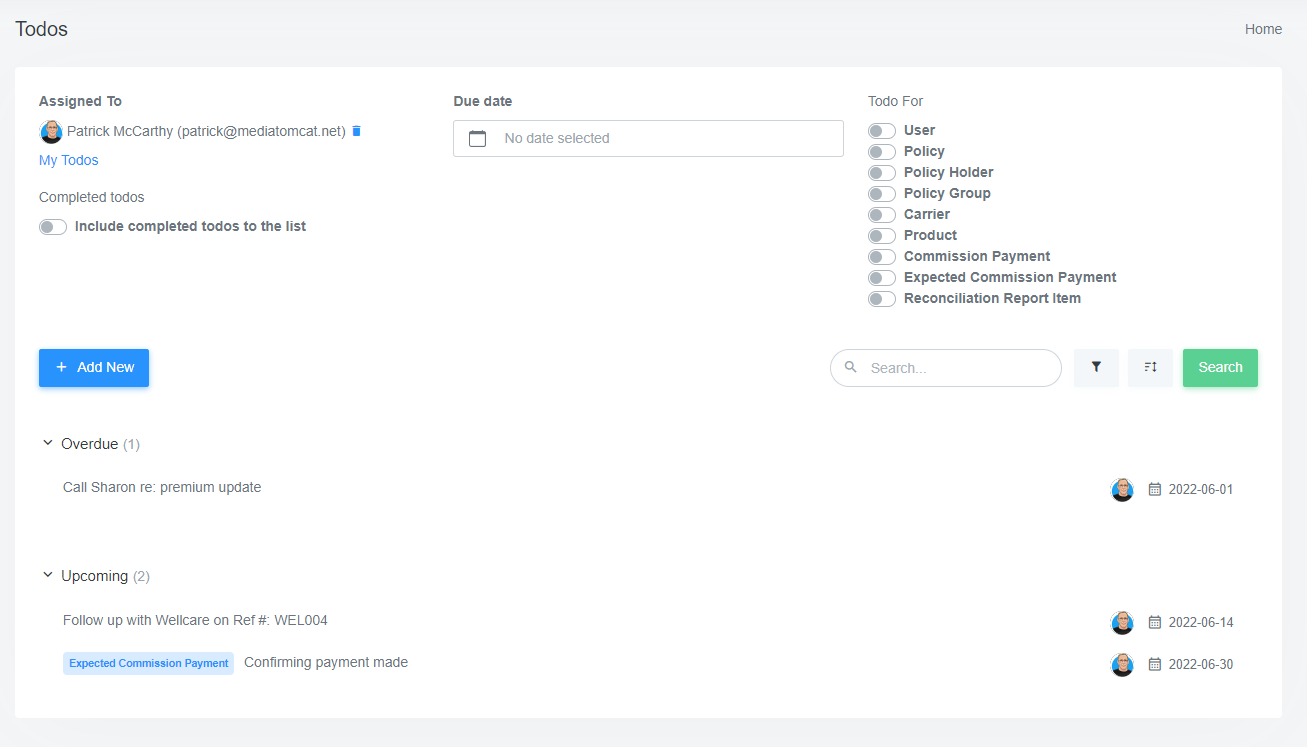Click the Add New button
1307x747 pixels.
coord(93,367)
